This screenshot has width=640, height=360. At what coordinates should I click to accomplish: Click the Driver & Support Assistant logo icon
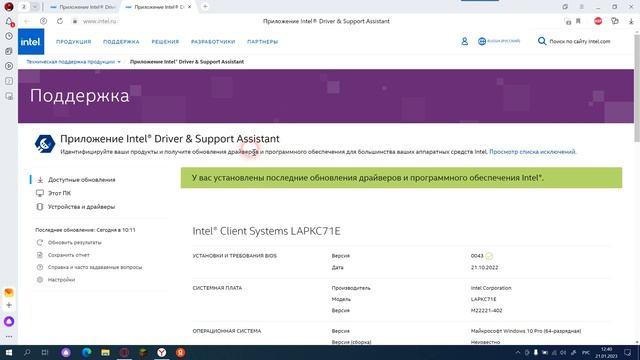[45, 144]
